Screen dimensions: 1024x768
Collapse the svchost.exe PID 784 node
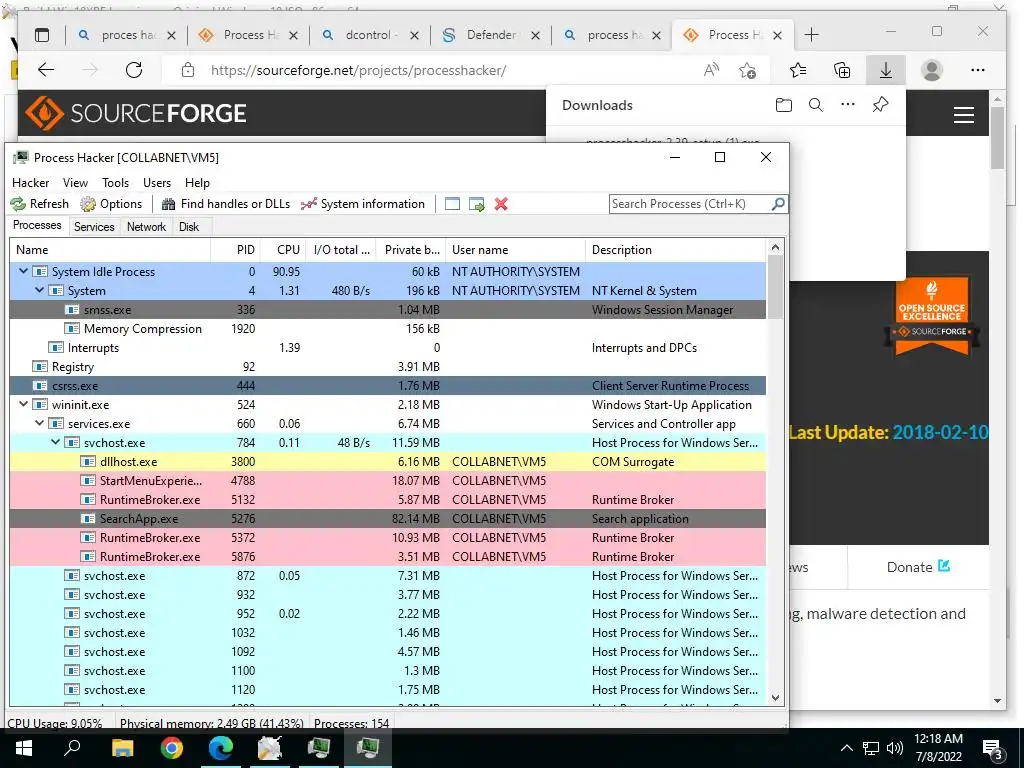point(56,442)
